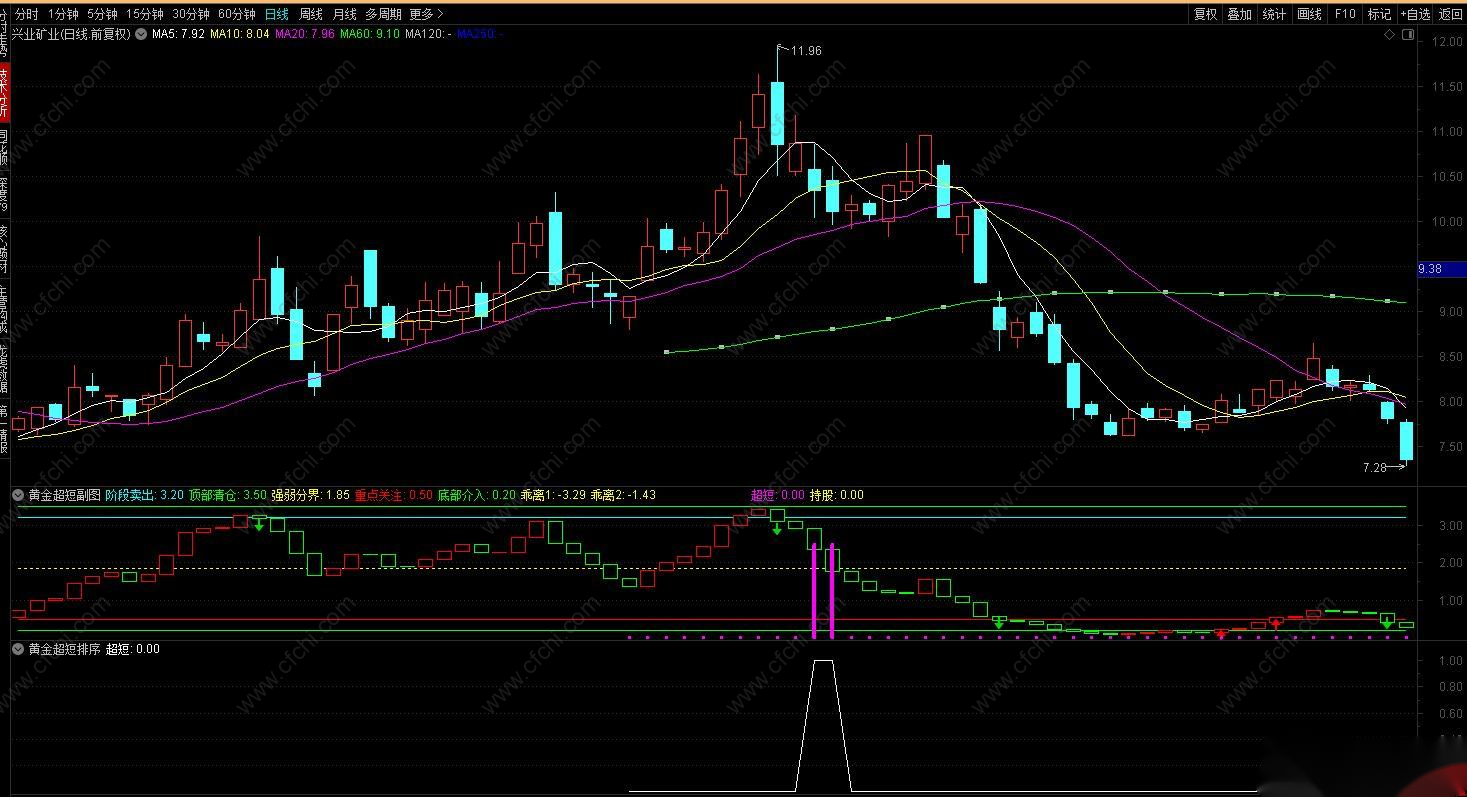Open the F10 company info button

point(1345,14)
